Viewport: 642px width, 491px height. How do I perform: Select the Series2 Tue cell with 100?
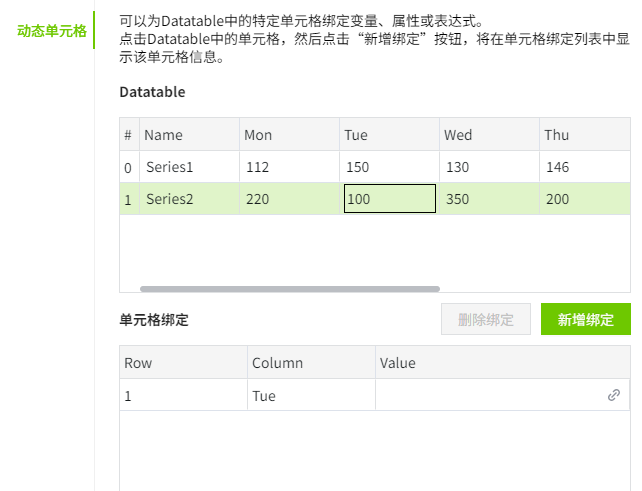389,199
